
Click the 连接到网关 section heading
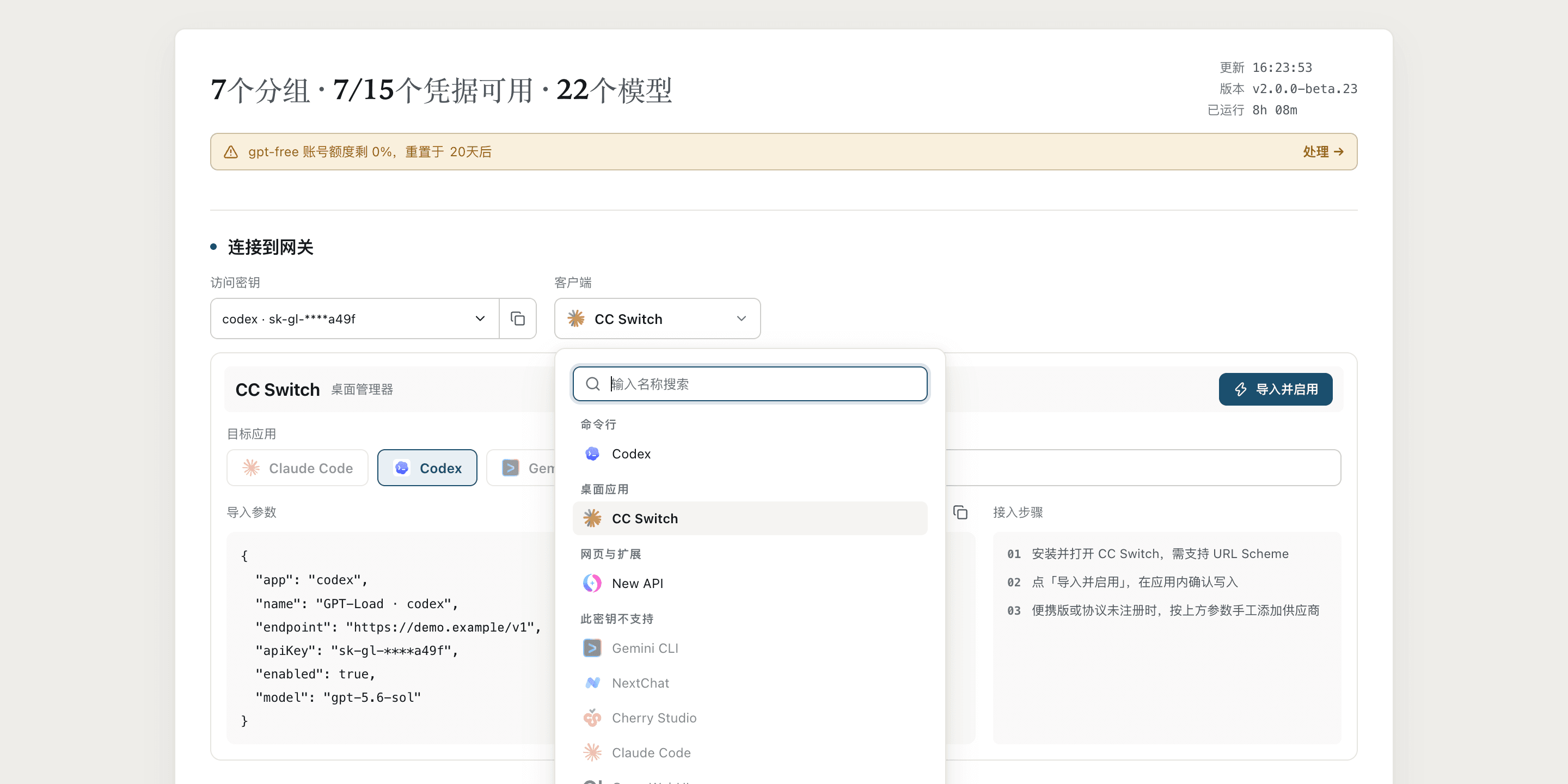[270, 247]
